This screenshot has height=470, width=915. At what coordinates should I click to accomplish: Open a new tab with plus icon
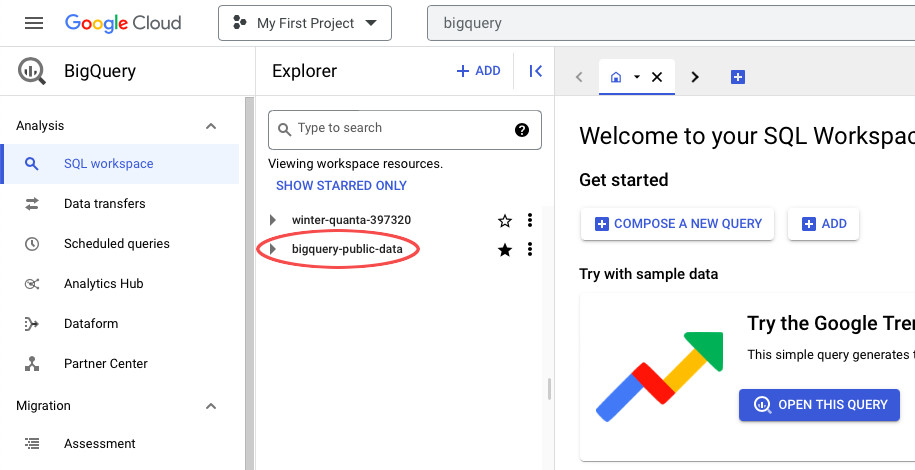coord(738,77)
